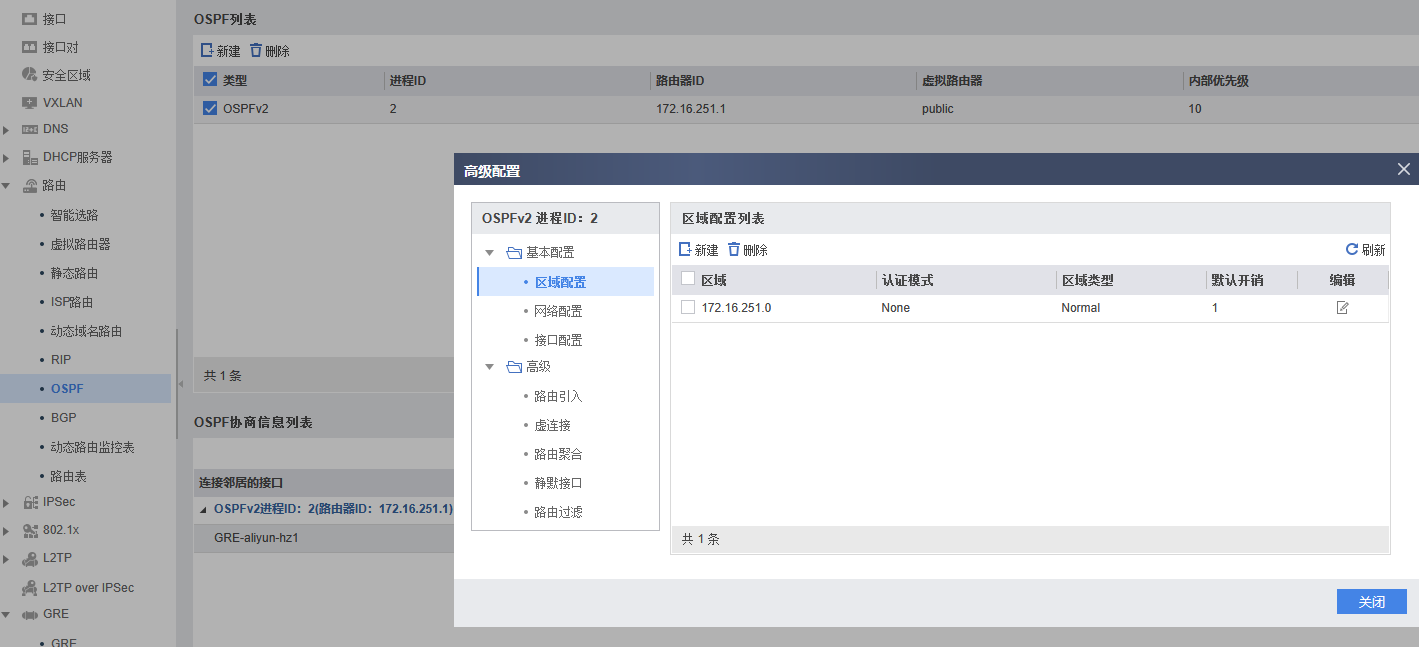Click the refresh icon in area config list
The image size is (1419, 647).
[x=1352, y=250]
